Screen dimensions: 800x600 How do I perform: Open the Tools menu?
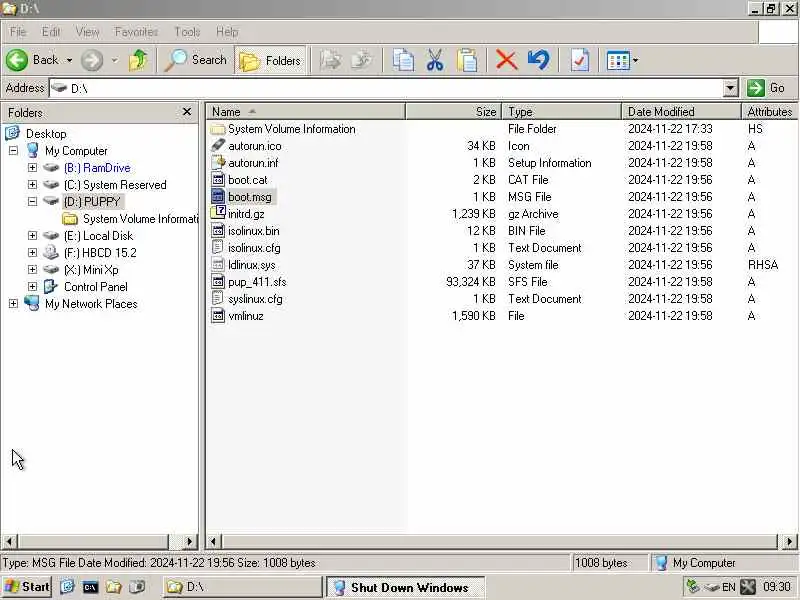click(187, 32)
